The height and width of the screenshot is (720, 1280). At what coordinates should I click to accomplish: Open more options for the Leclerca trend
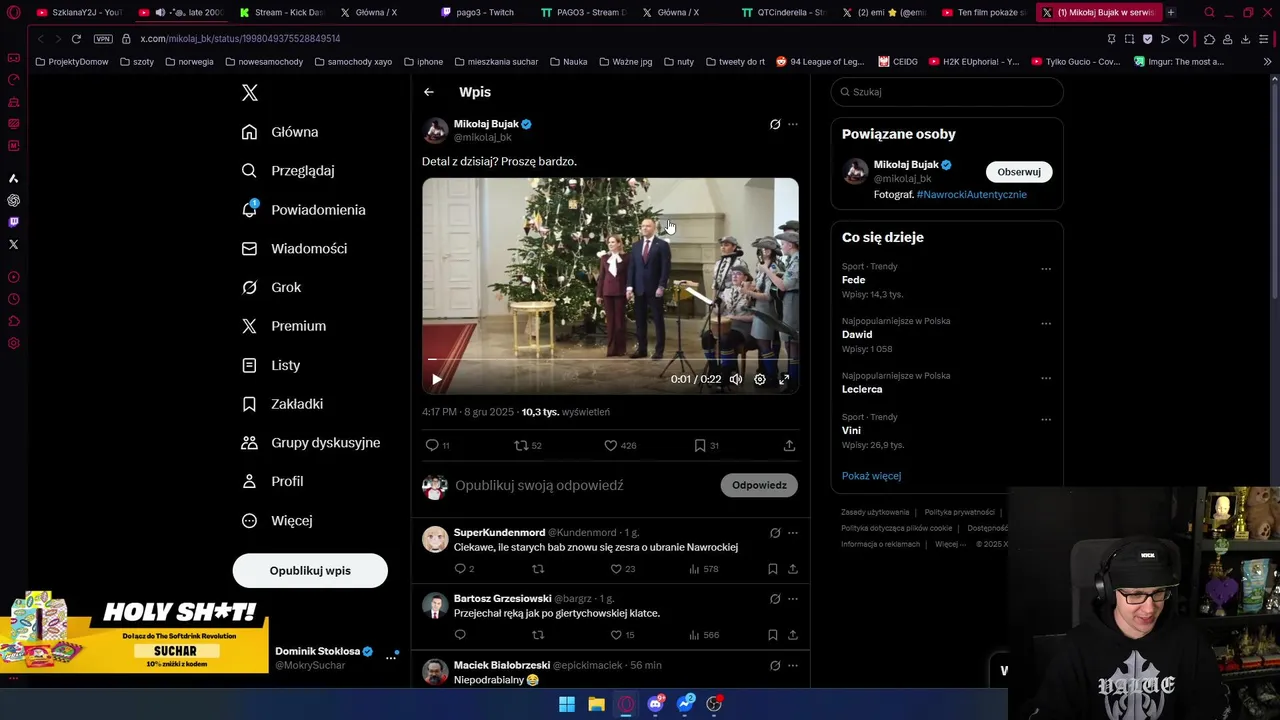pos(1046,379)
